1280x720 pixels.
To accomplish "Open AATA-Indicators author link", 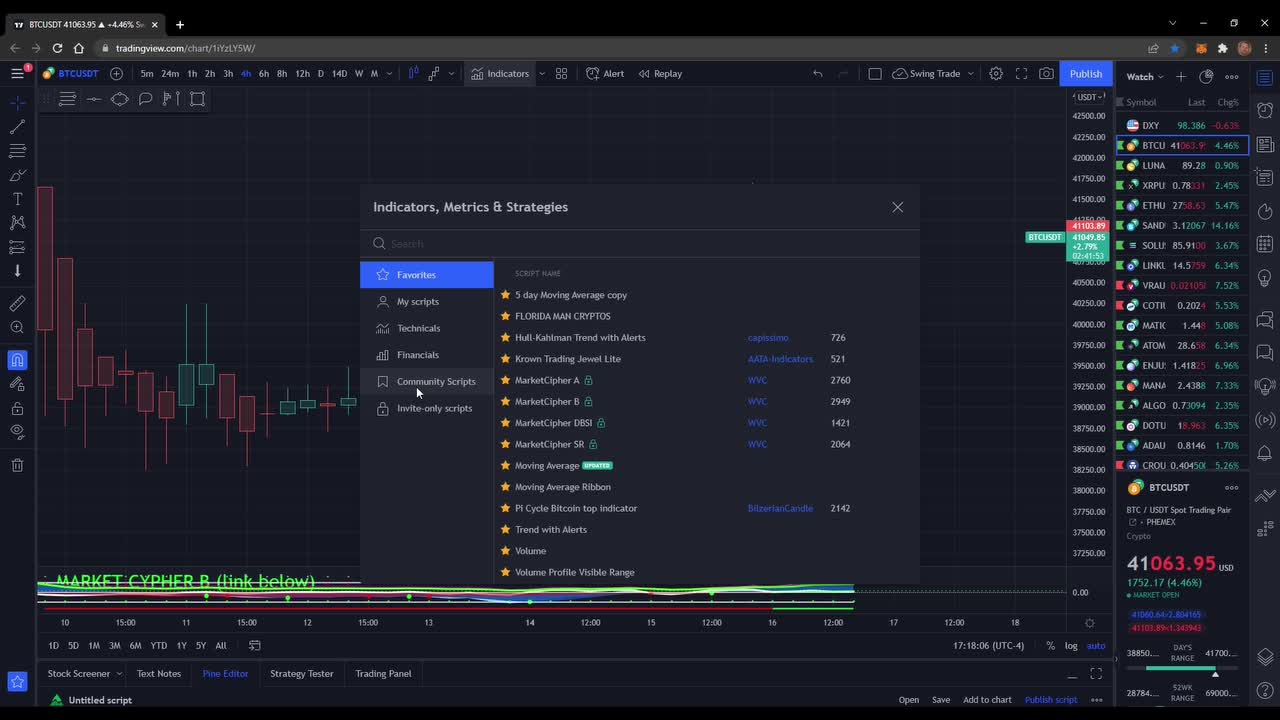I will (x=780, y=359).
